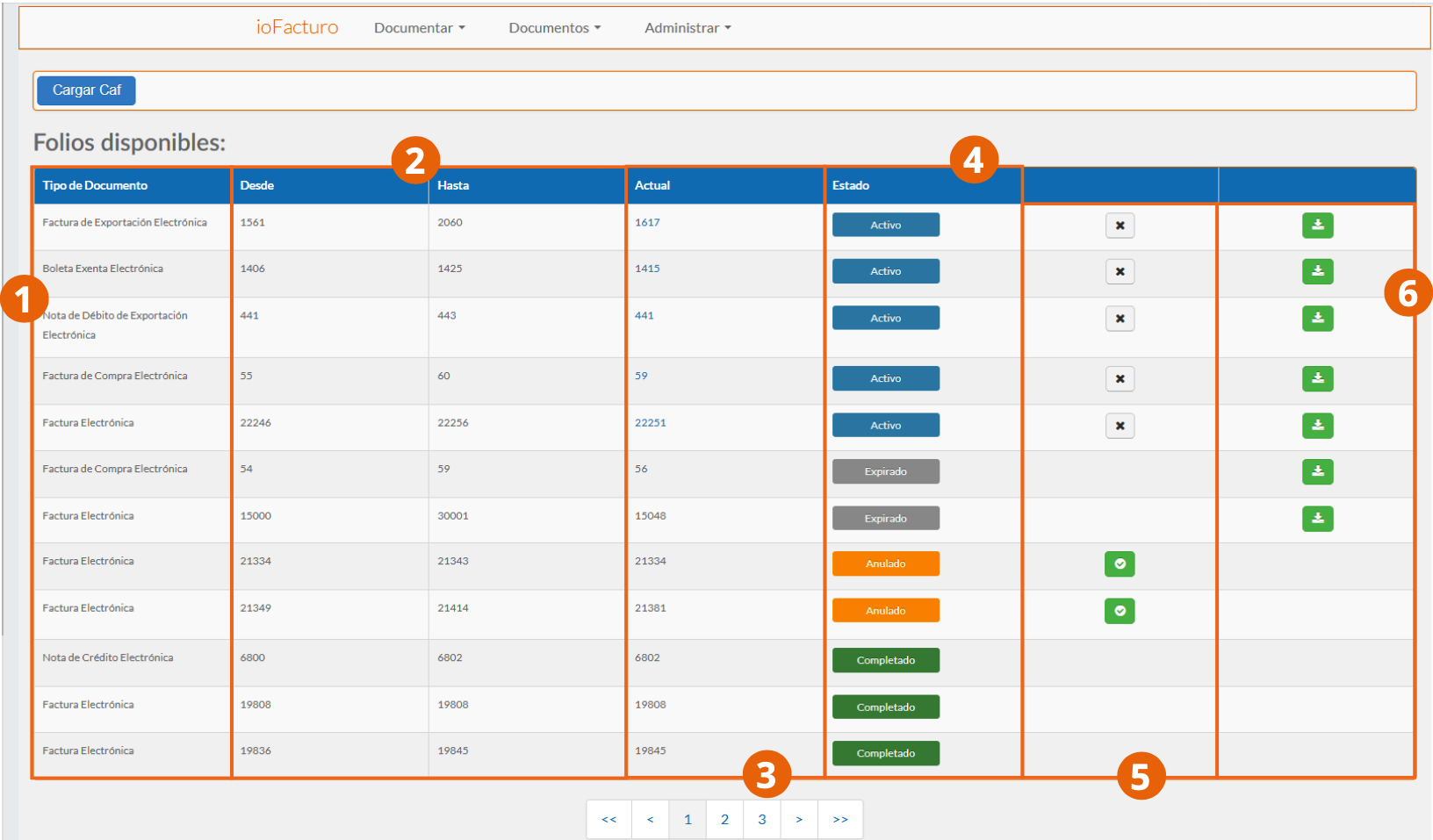Click Anulado status for folio 21334 row
The width and height of the screenshot is (1433, 840).
[x=886, y=564]
